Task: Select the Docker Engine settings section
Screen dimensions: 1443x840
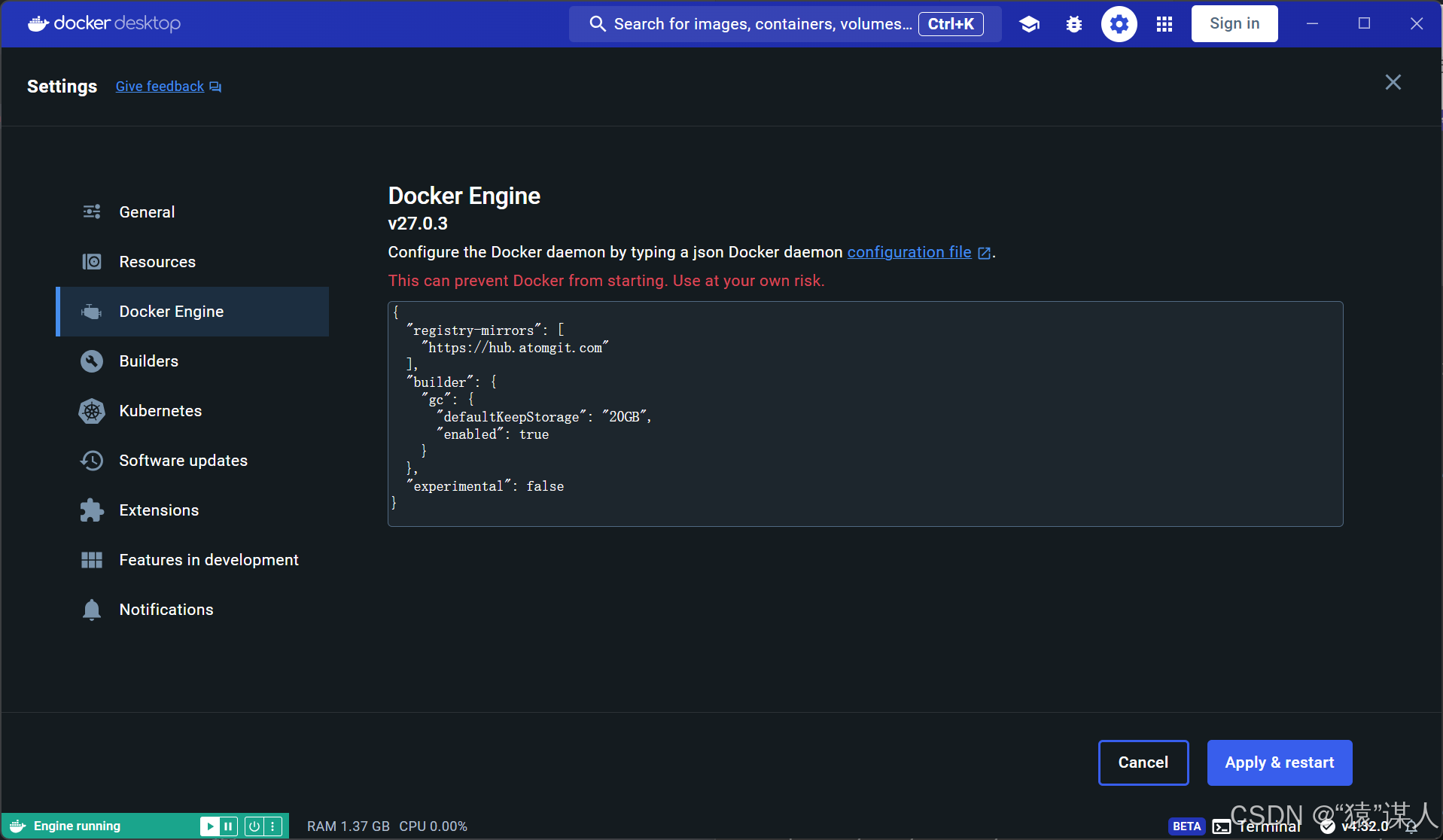Action: [193, 312]
